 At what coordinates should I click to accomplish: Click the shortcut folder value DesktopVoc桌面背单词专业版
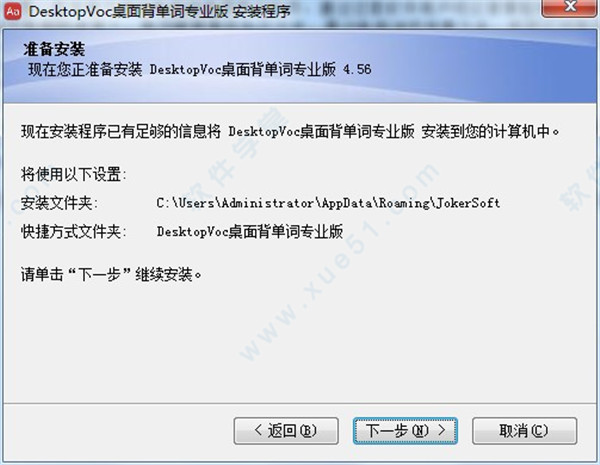point(250,232)
